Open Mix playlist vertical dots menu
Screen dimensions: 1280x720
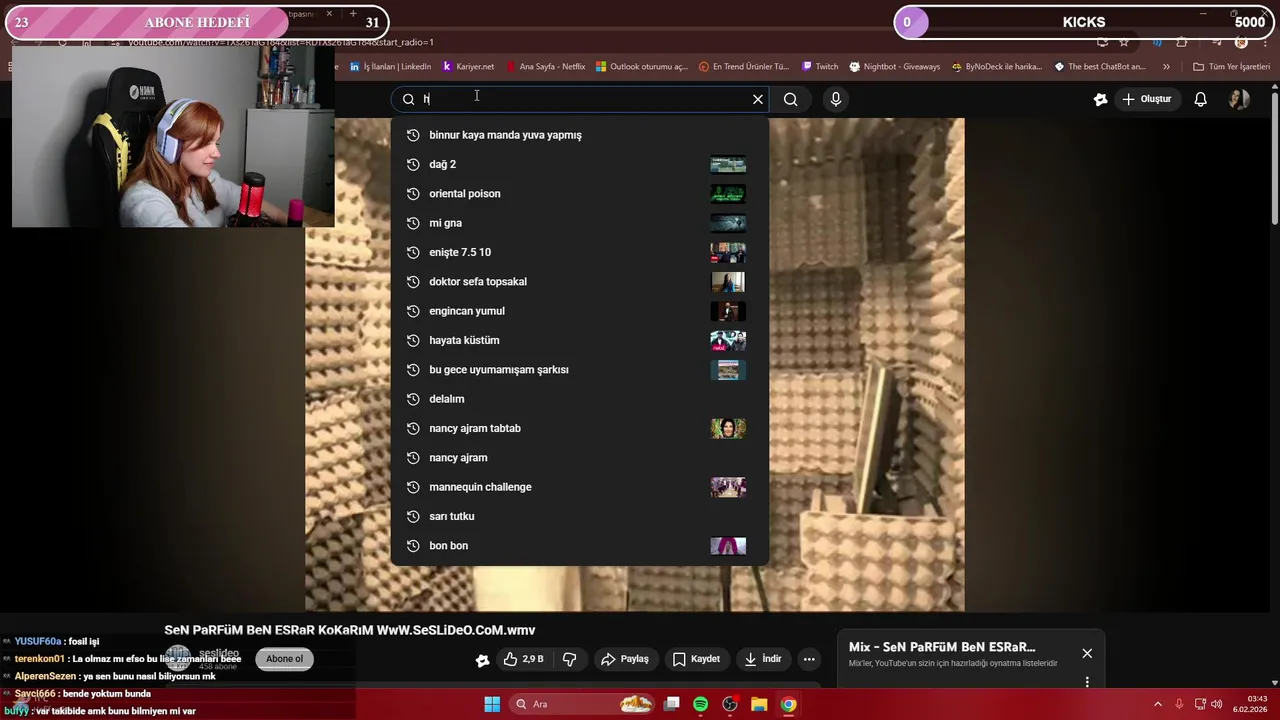click(1087, 682)
